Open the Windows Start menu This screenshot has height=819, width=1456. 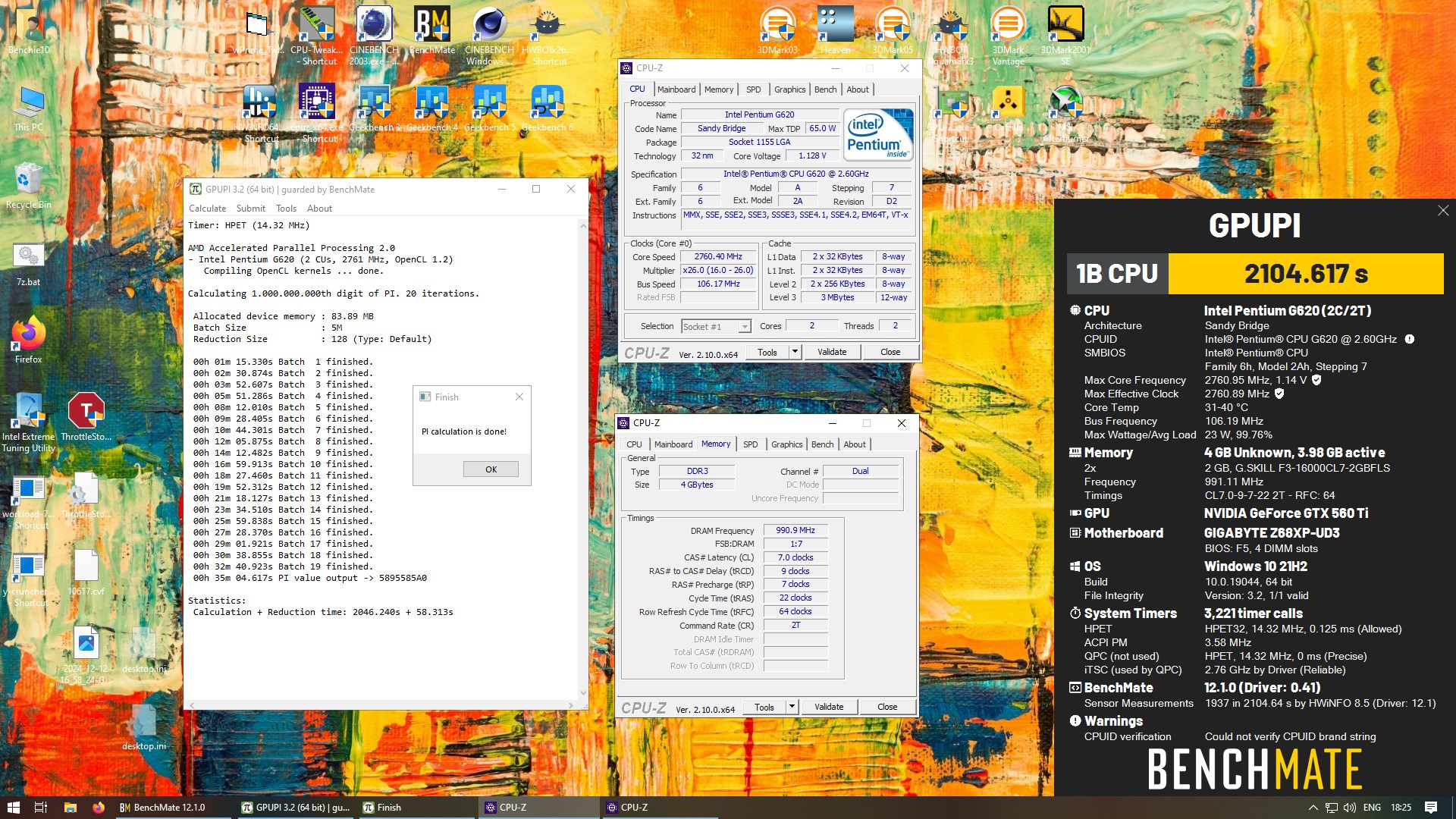click(x=13, y=808)
